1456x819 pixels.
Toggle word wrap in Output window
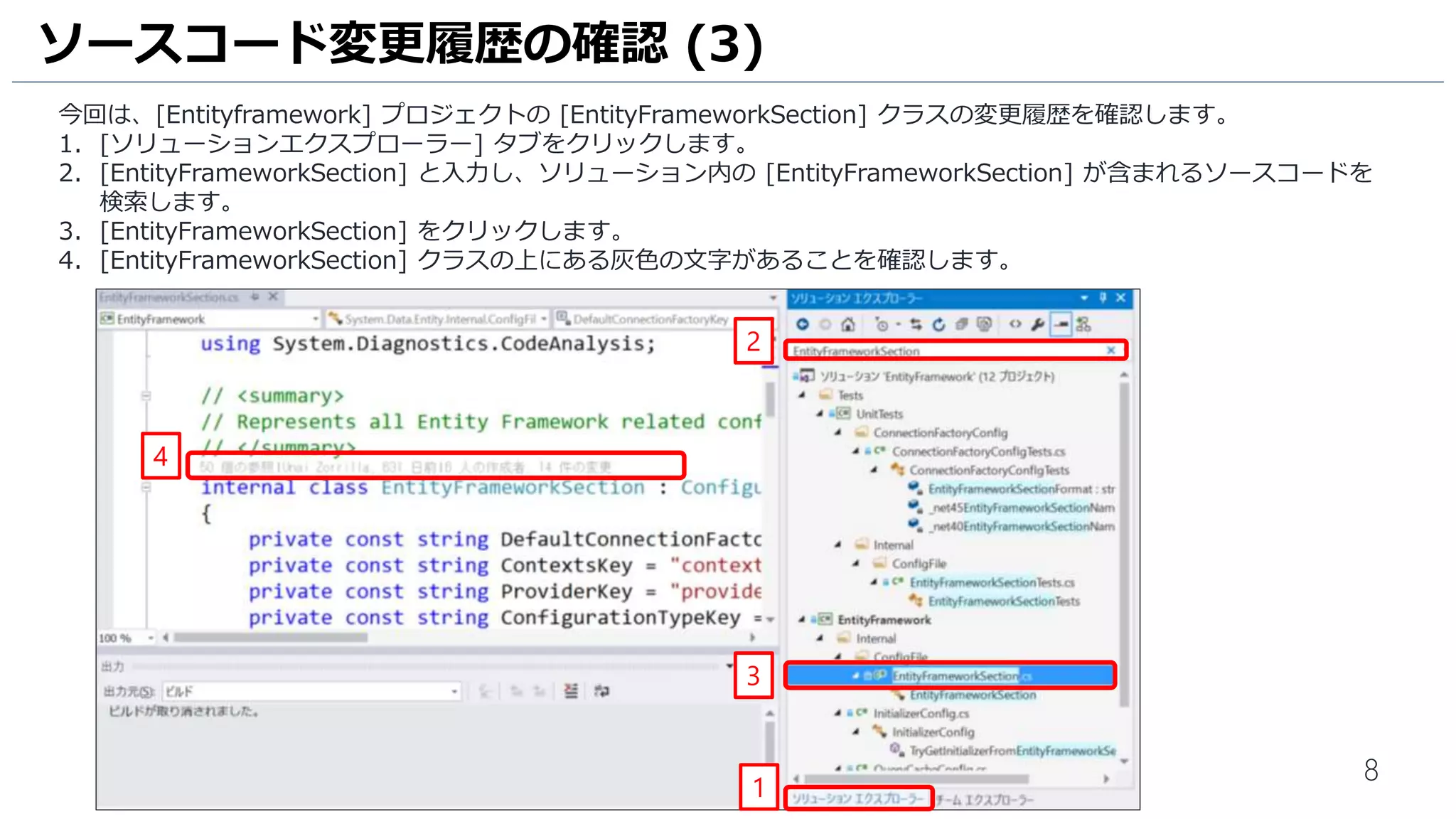pyautogui.click(x=601, y=691)
